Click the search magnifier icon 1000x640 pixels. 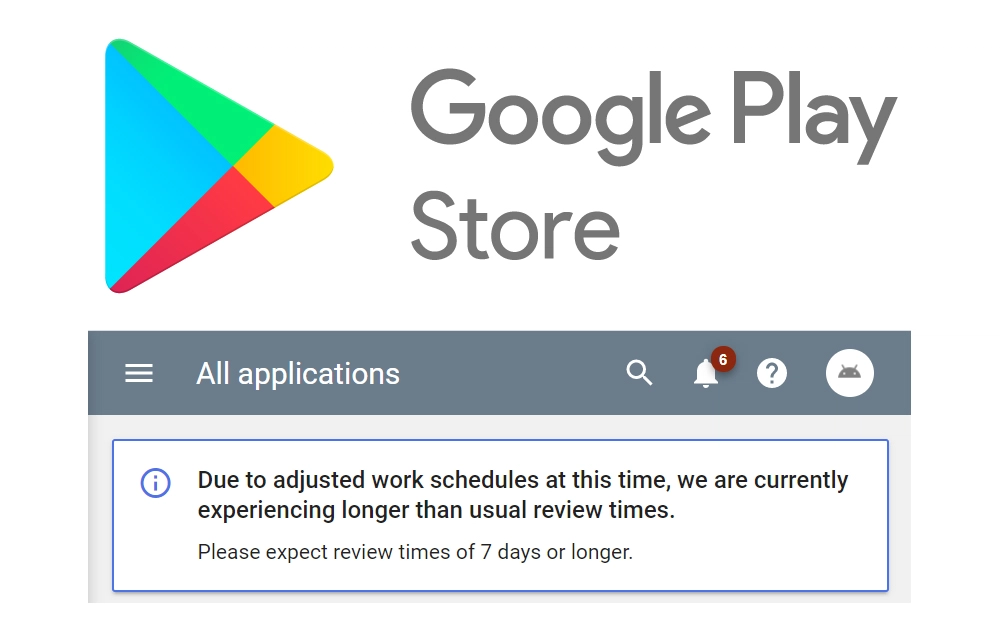pyautogui.click(x=639, y=373)
